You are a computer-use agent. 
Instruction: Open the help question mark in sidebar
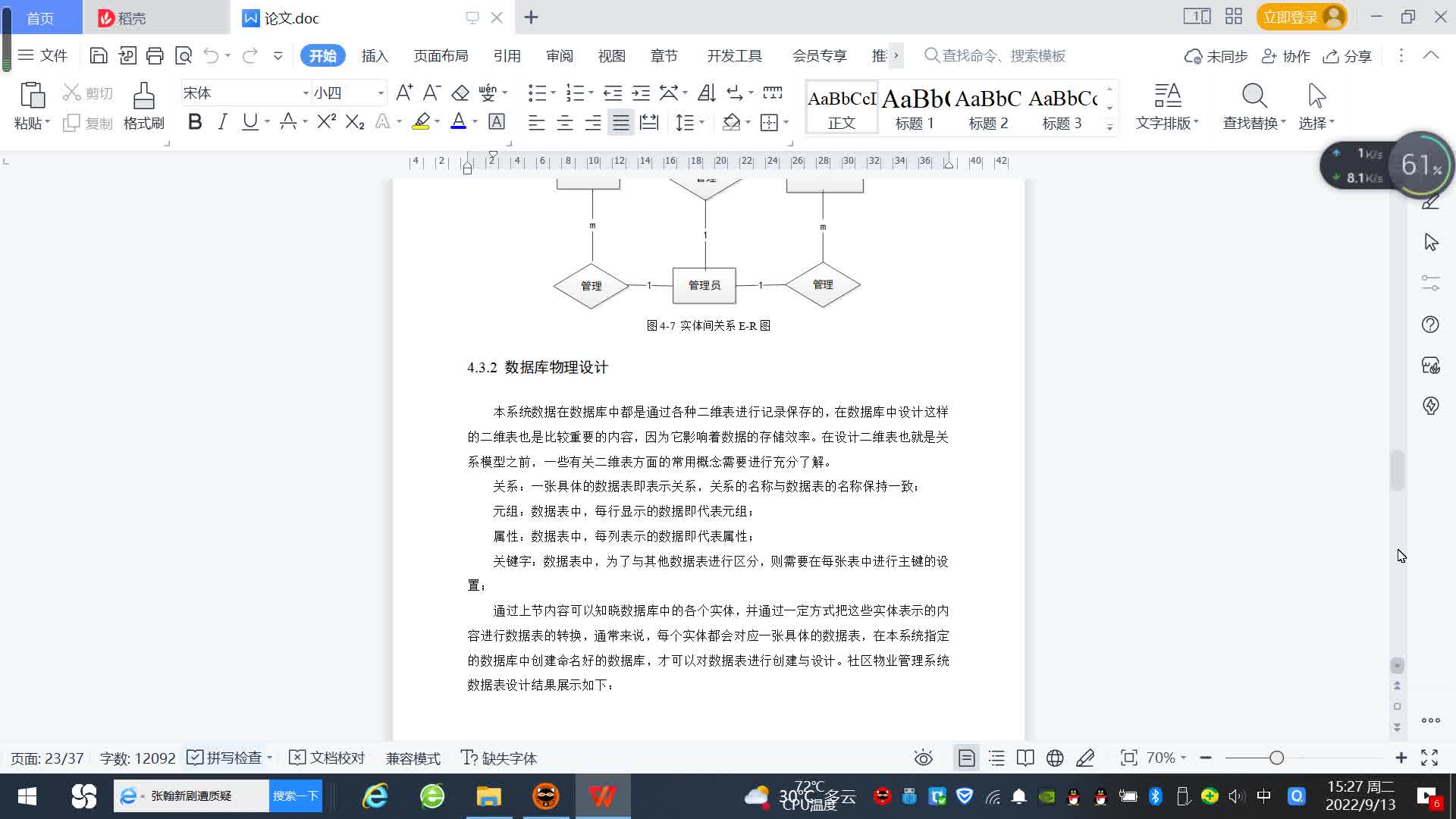click(1430, 325)
